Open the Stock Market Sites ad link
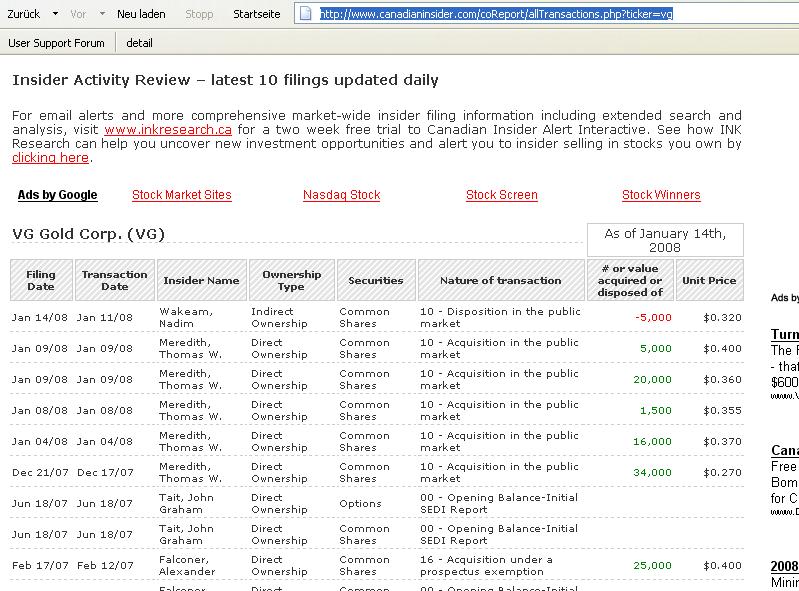The height and width of the screenshot is (591, 799). click(181, 195)
